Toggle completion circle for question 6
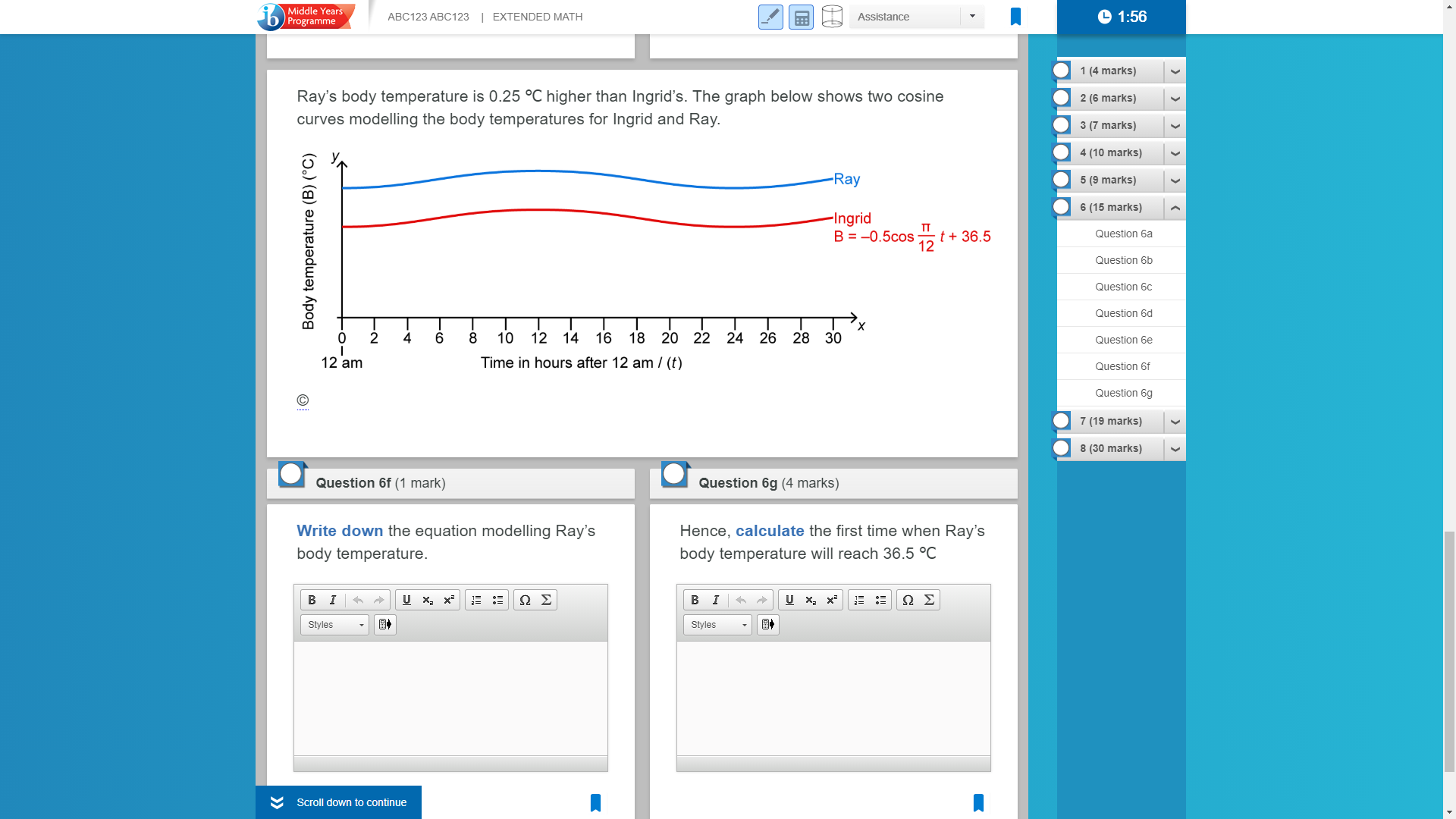This screenshot has width=1456, height=819. point(1062,207)
